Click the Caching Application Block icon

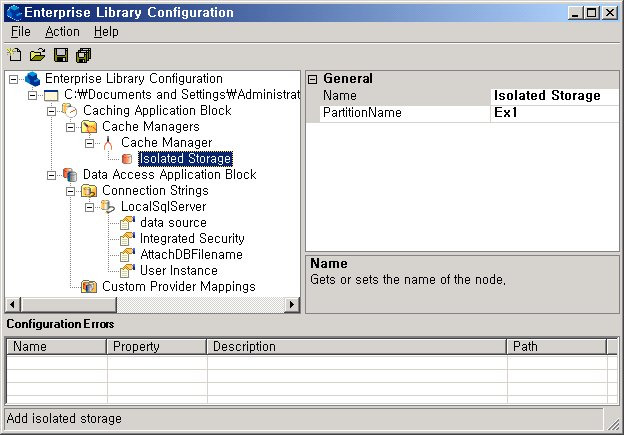tap(70, 110)
